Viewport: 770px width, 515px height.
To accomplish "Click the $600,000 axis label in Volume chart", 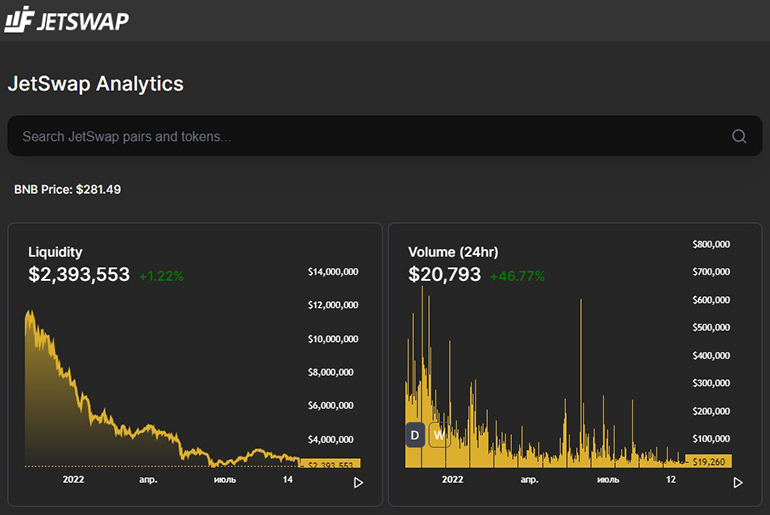I will pos(711,299).
